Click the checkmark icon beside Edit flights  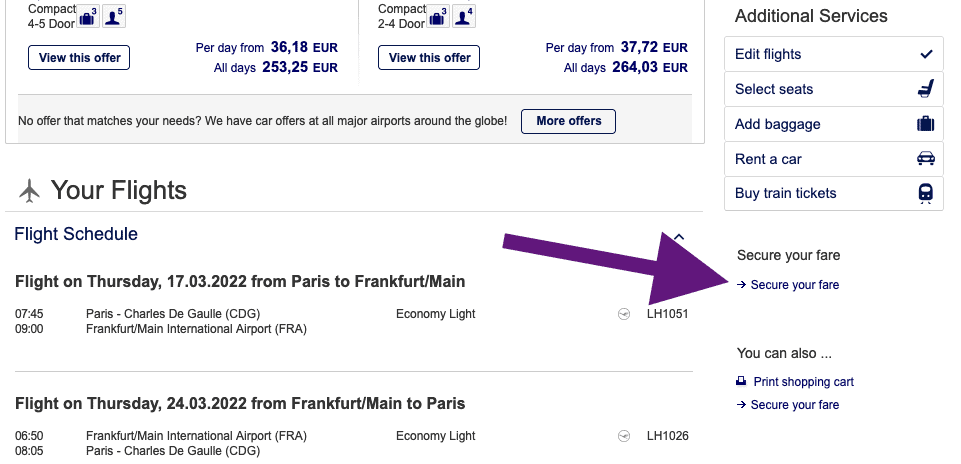(925, 54)
